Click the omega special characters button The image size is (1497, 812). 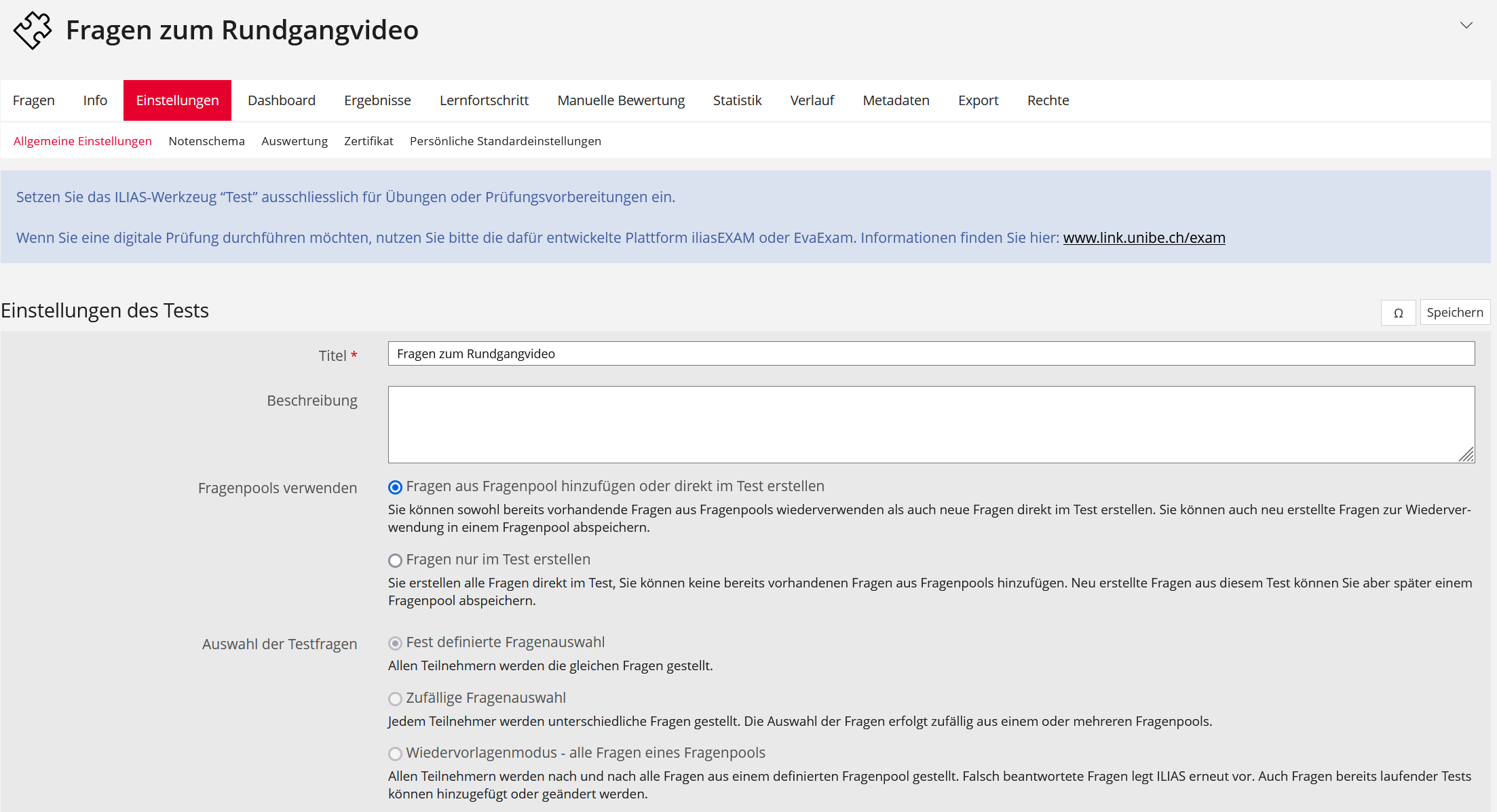coord(1398,313)
